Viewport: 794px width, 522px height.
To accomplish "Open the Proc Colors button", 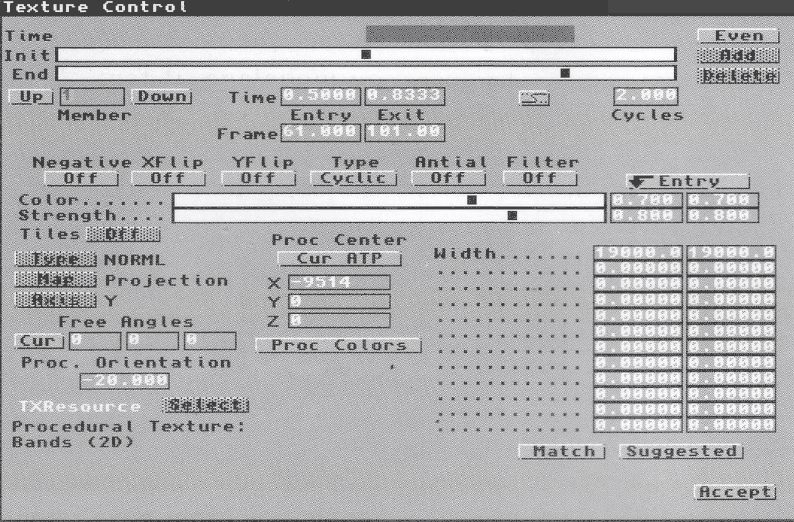I will [x=338, y=345].
